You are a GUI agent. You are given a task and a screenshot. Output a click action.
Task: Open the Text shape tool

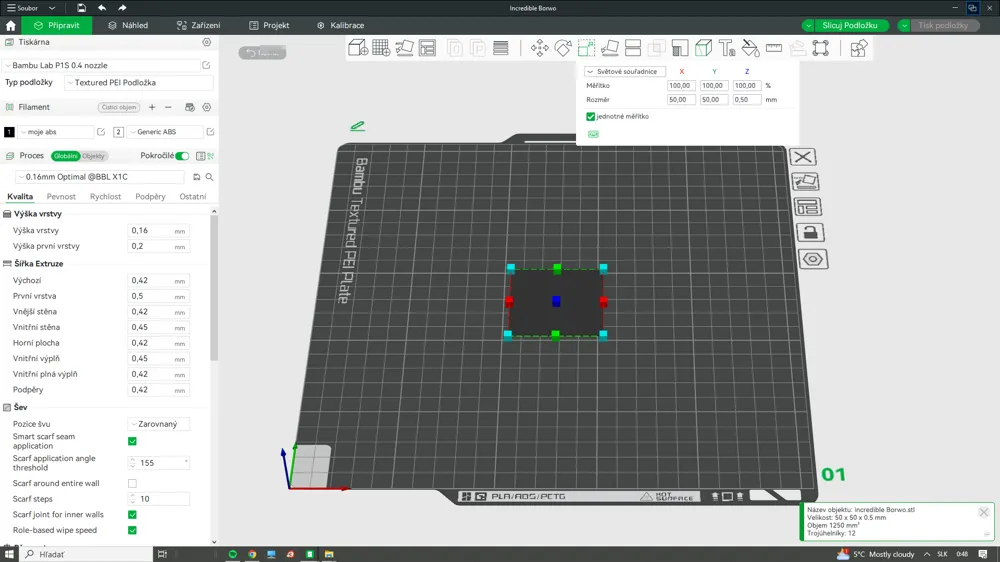(727, 48)
